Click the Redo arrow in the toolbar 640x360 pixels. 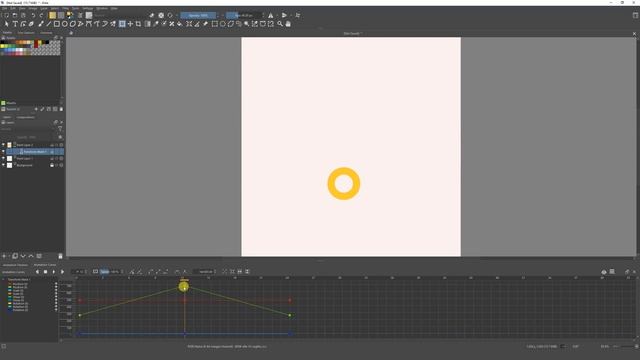coord(41,15)
